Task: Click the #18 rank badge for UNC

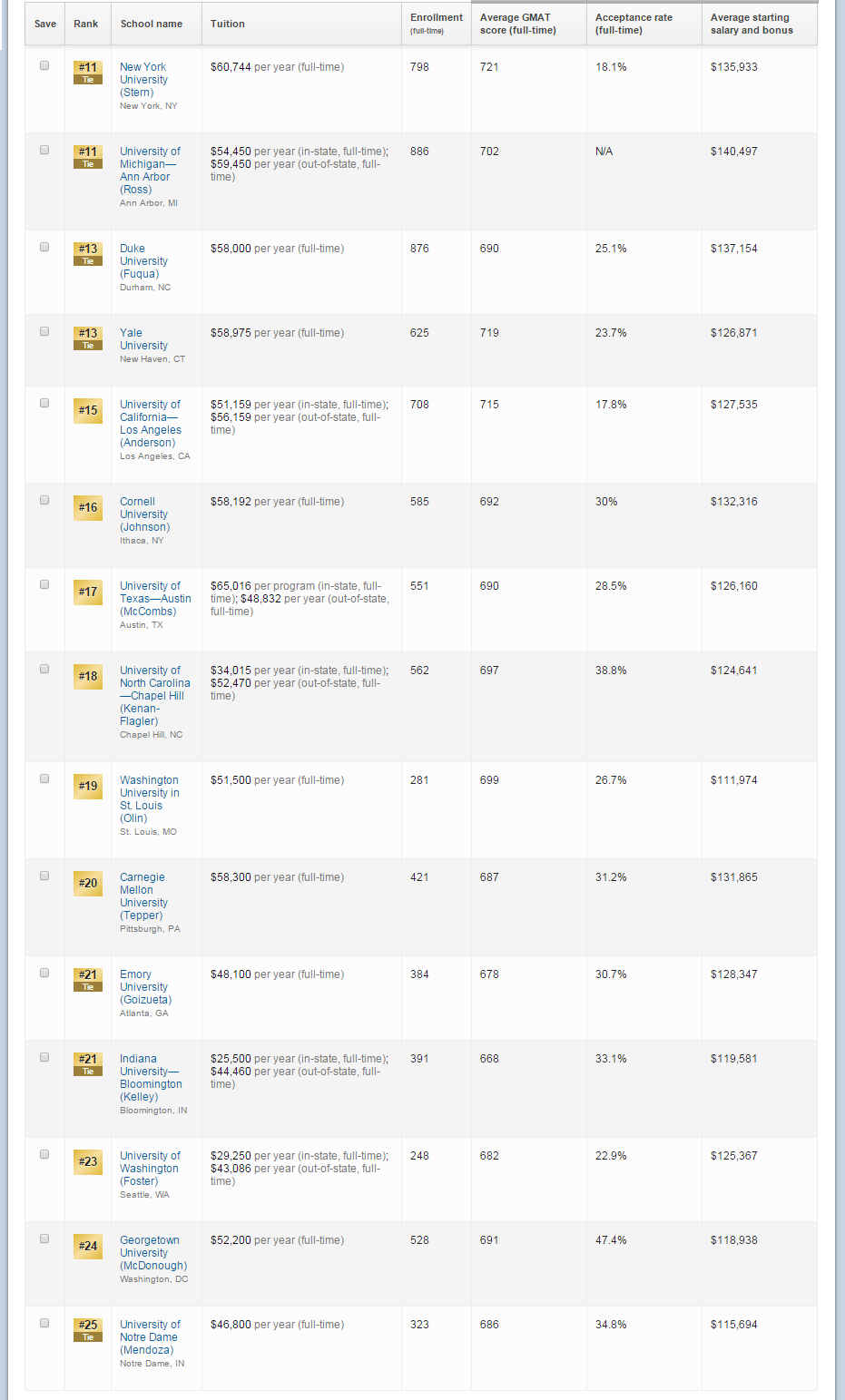Action: [x=87, y=677]
